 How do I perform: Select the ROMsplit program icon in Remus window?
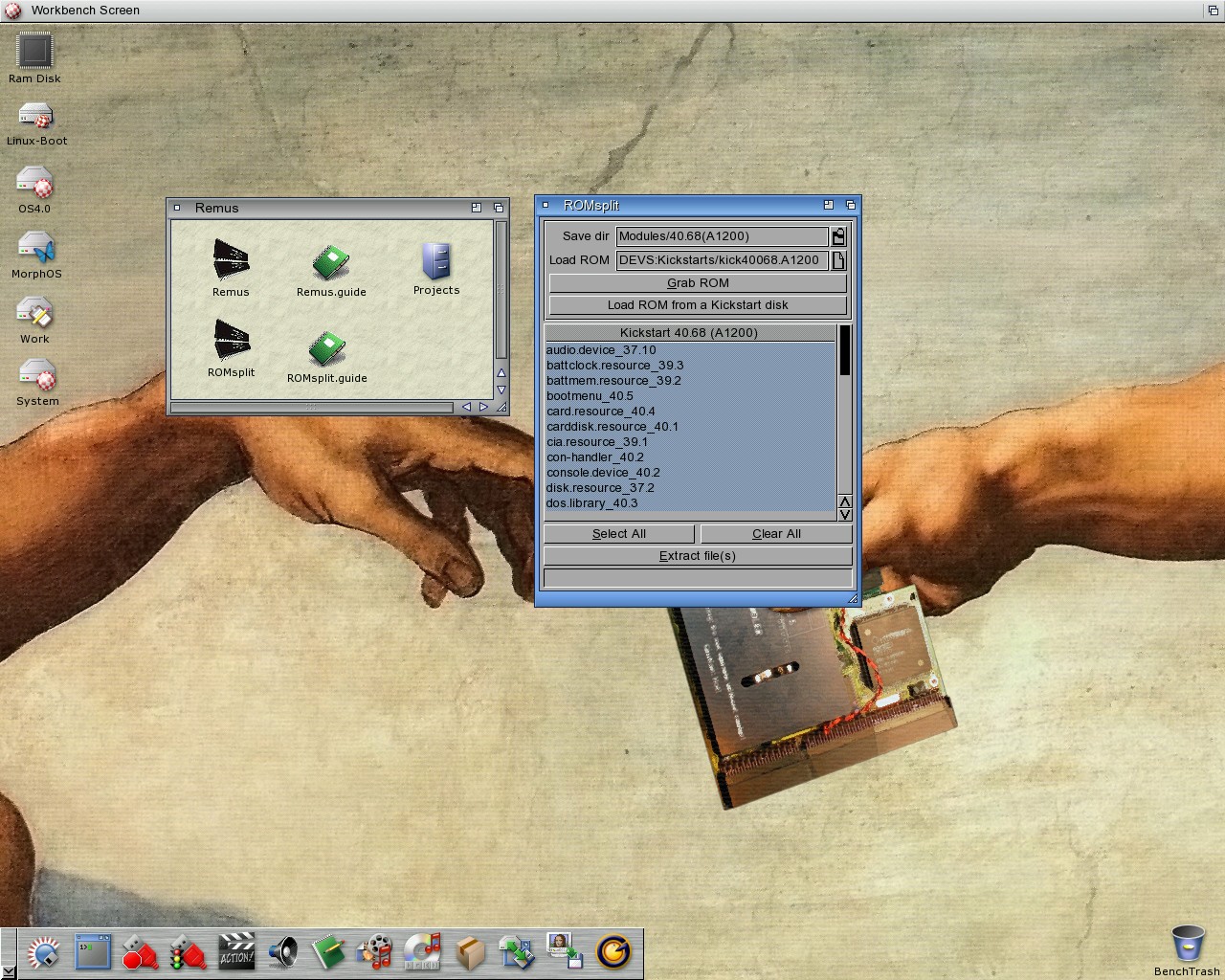(231, 341)
